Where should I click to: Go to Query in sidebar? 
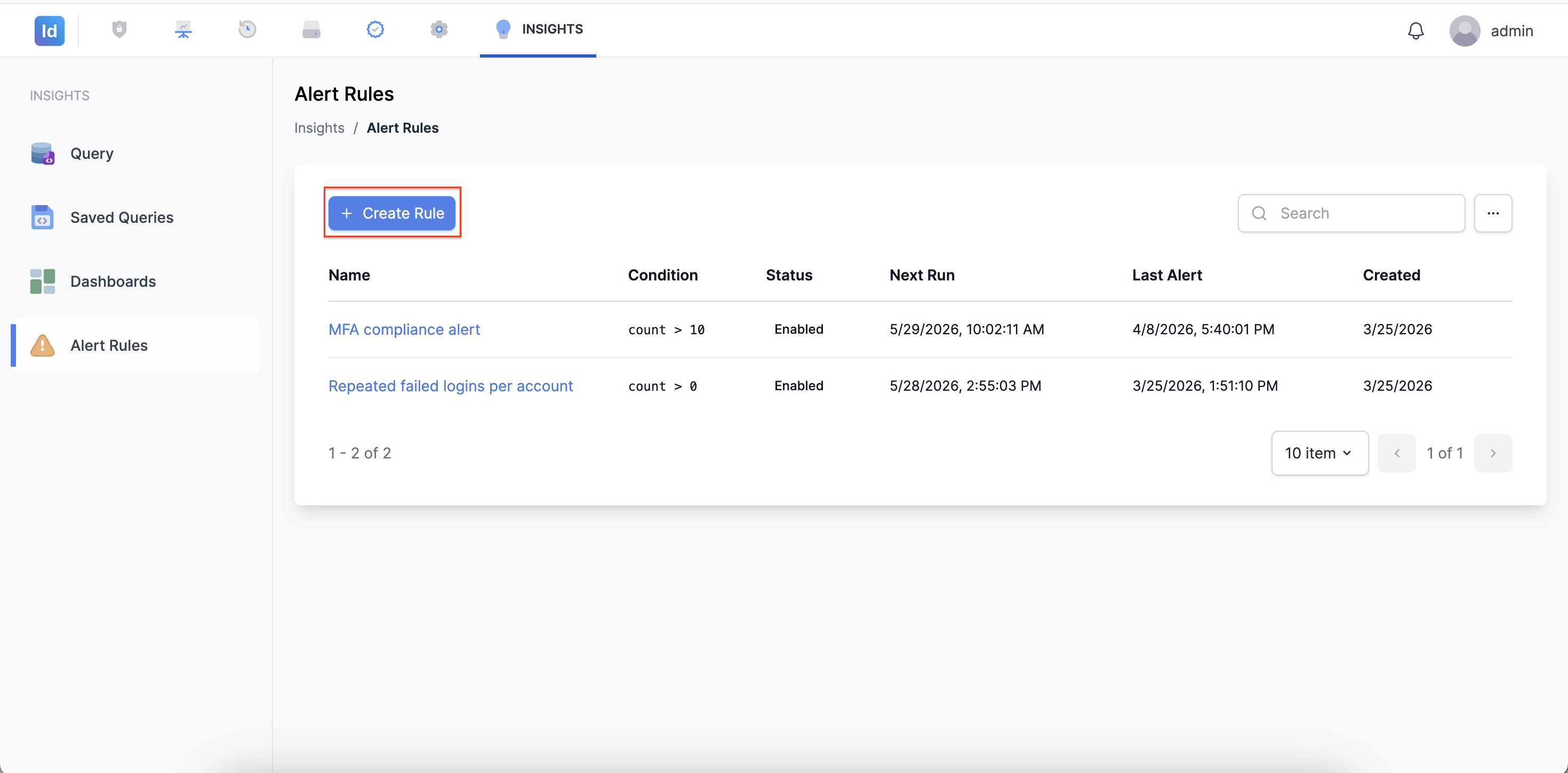(135, 154)
